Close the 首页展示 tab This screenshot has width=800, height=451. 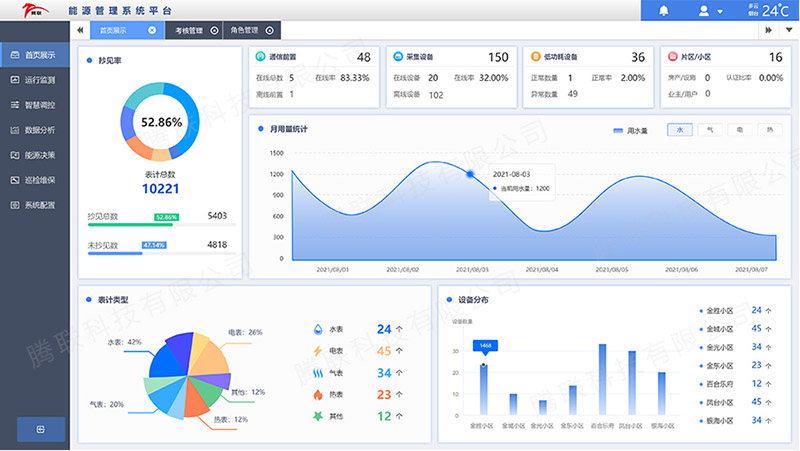(152, 30)
